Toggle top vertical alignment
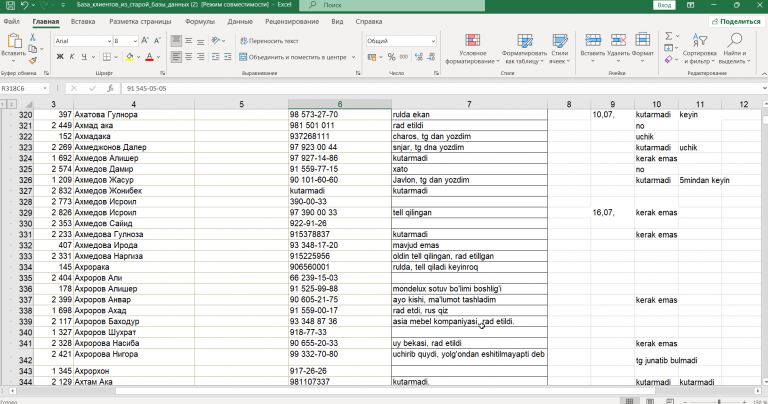The height and width of the screenshot is (404, 768). 176,41
